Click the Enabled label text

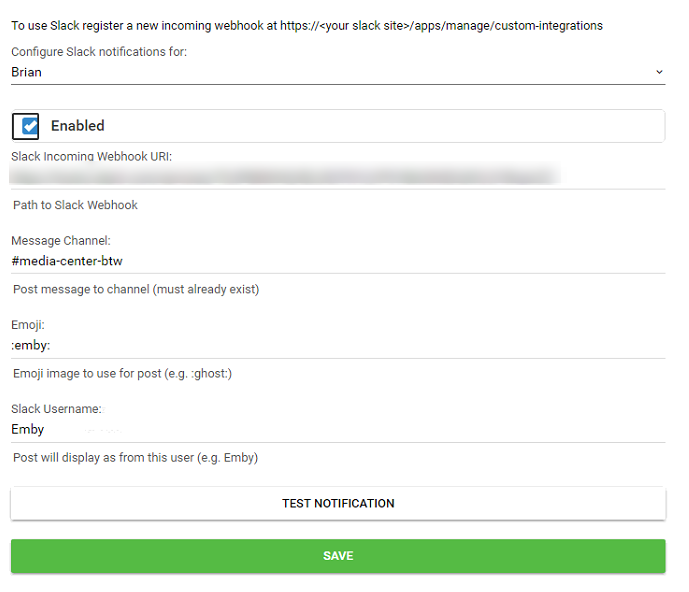click(78, 126)
